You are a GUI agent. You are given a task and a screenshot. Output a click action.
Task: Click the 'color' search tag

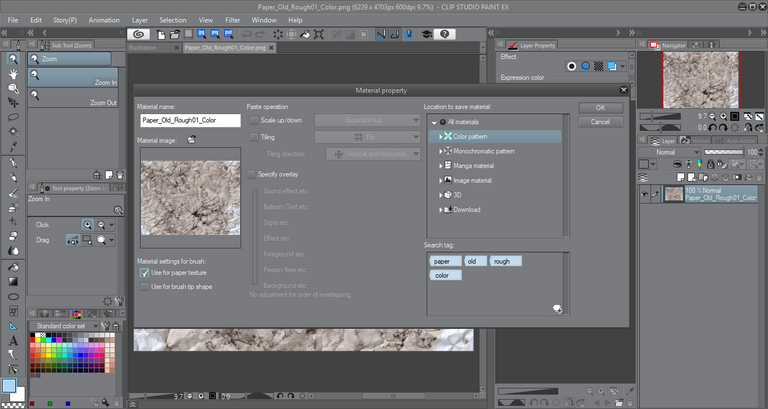pos(445,275)
